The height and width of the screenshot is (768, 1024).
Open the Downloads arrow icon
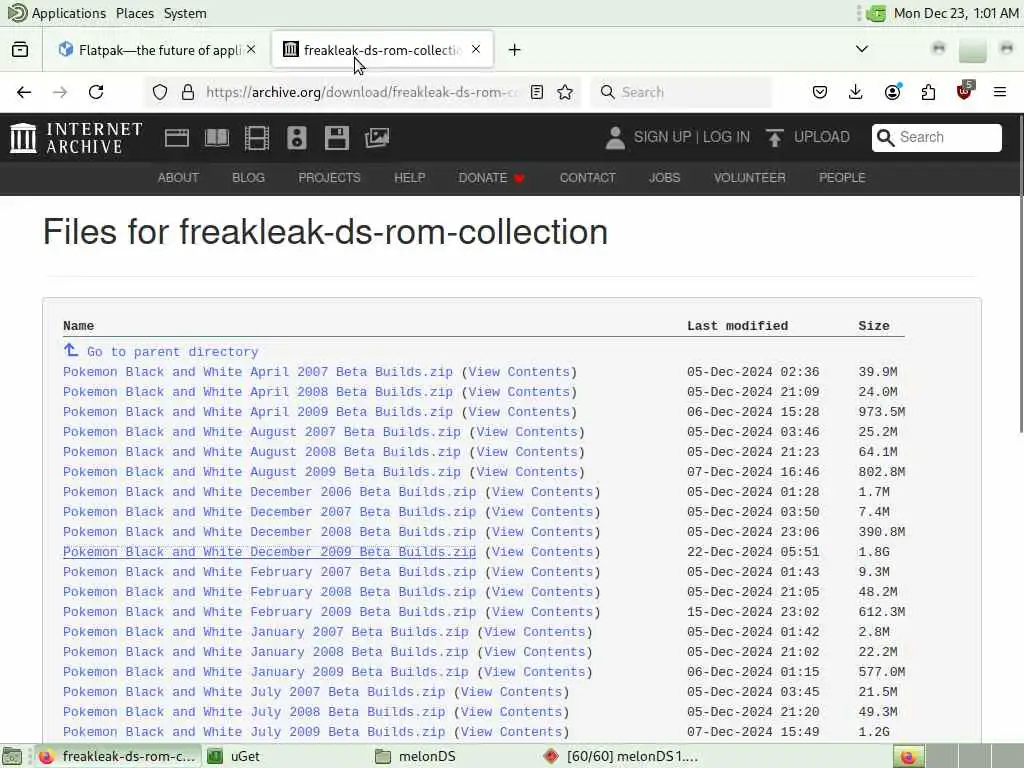click(856, 92)
